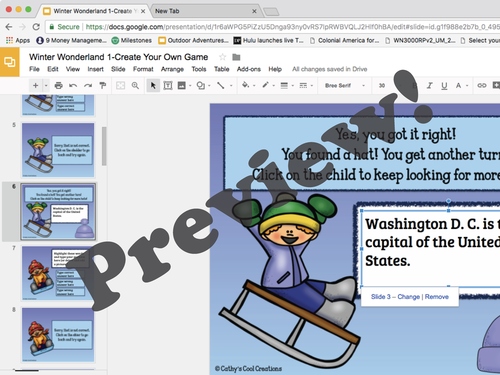Open the Help menu
This screenshot has width=500, height=375.
(275, 69)
